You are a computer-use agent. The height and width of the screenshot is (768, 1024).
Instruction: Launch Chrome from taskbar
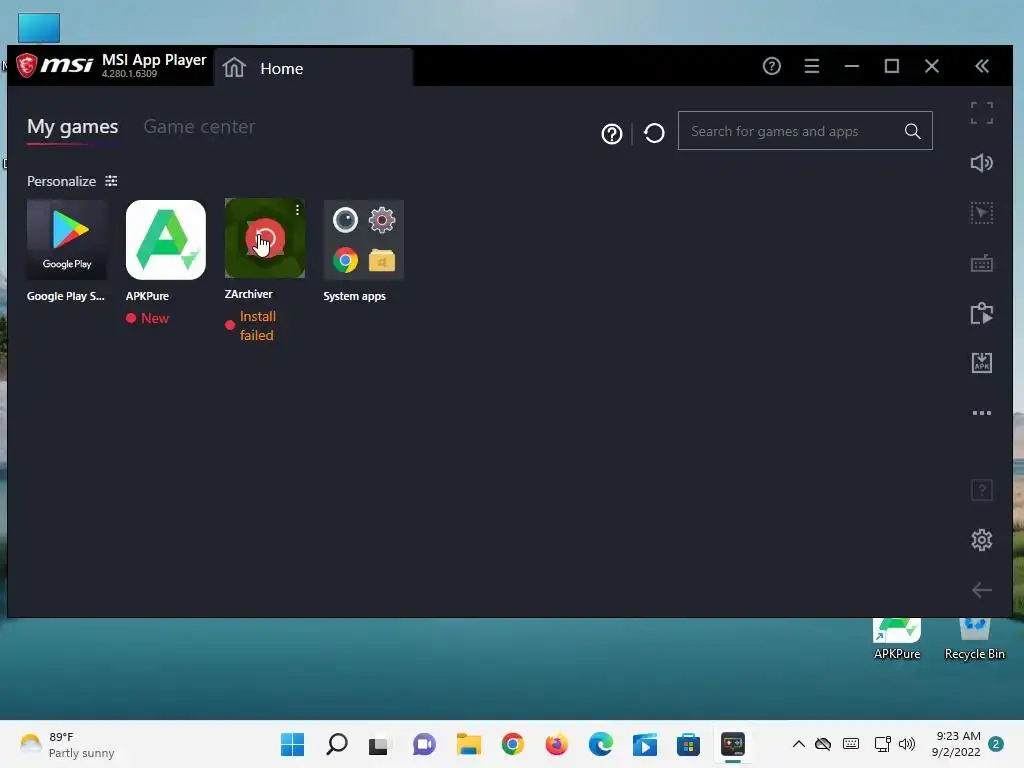(513, 744)
